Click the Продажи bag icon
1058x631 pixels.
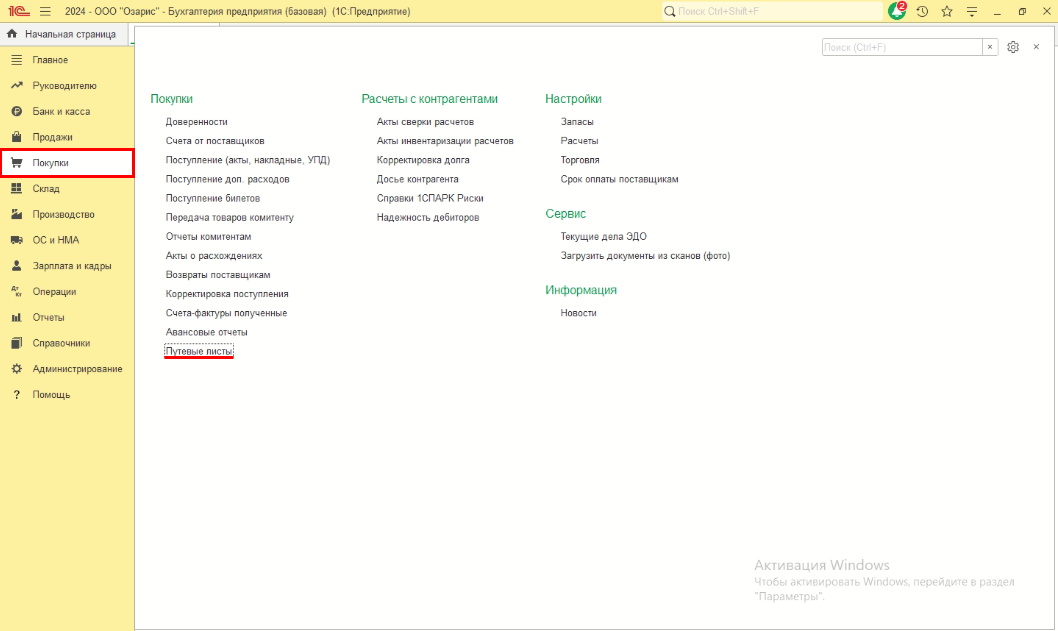16,137
